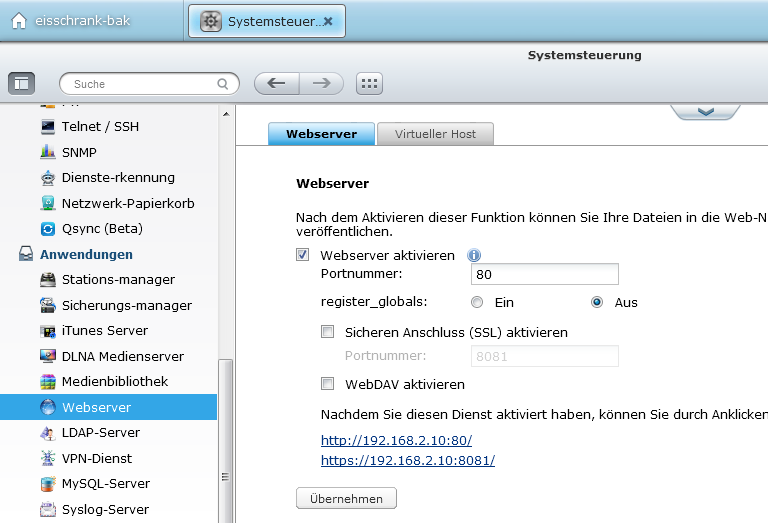Click the info icon beside Webserver aktivieren
This screenshot has height=523, width=768.
pos(474,255)
